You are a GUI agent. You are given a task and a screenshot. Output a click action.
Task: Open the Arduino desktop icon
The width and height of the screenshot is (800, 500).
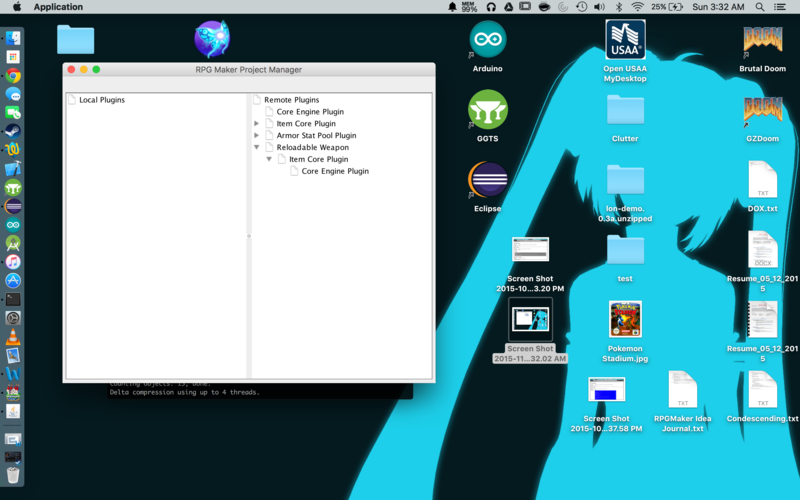[x=488, y=40]
